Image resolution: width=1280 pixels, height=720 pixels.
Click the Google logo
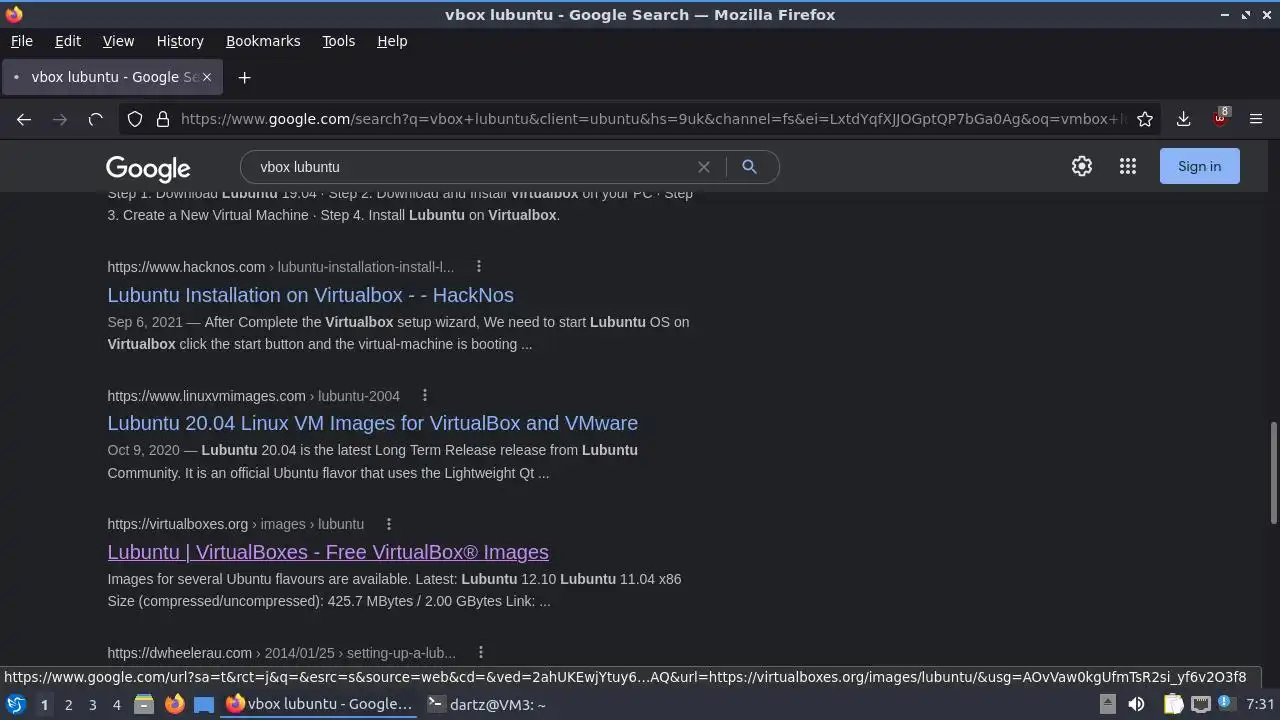click(x=148, y=169)
